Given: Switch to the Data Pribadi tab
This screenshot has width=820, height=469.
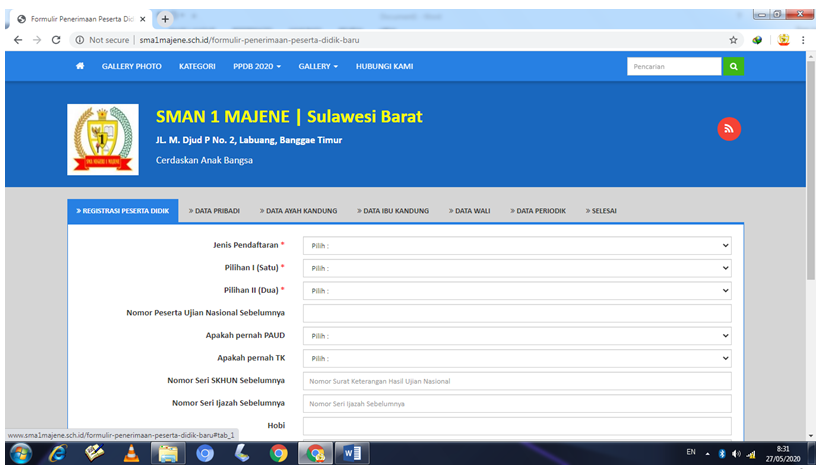Looking at the screenshot, I should [x=214, y=211].
